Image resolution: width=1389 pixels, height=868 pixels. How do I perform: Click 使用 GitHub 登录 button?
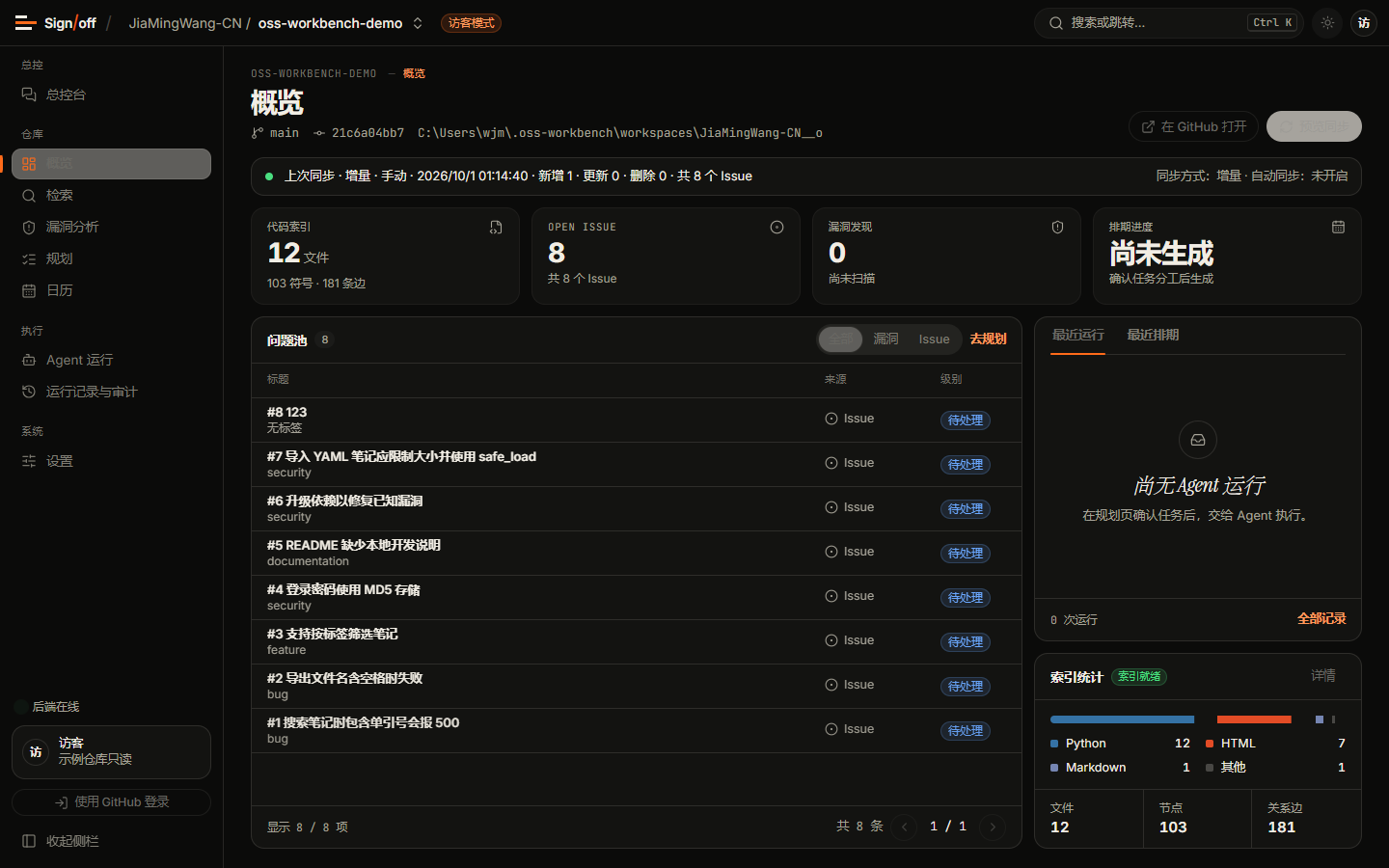(x=111, y=802)
